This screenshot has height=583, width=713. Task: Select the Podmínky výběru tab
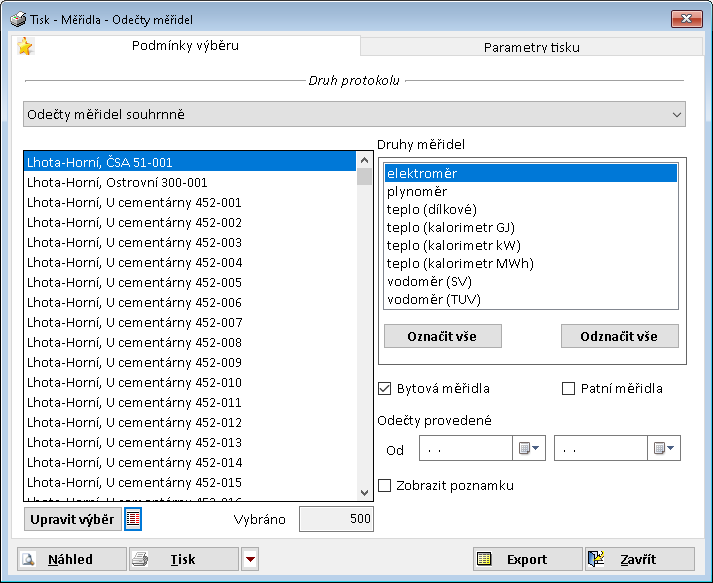[185, 45]
